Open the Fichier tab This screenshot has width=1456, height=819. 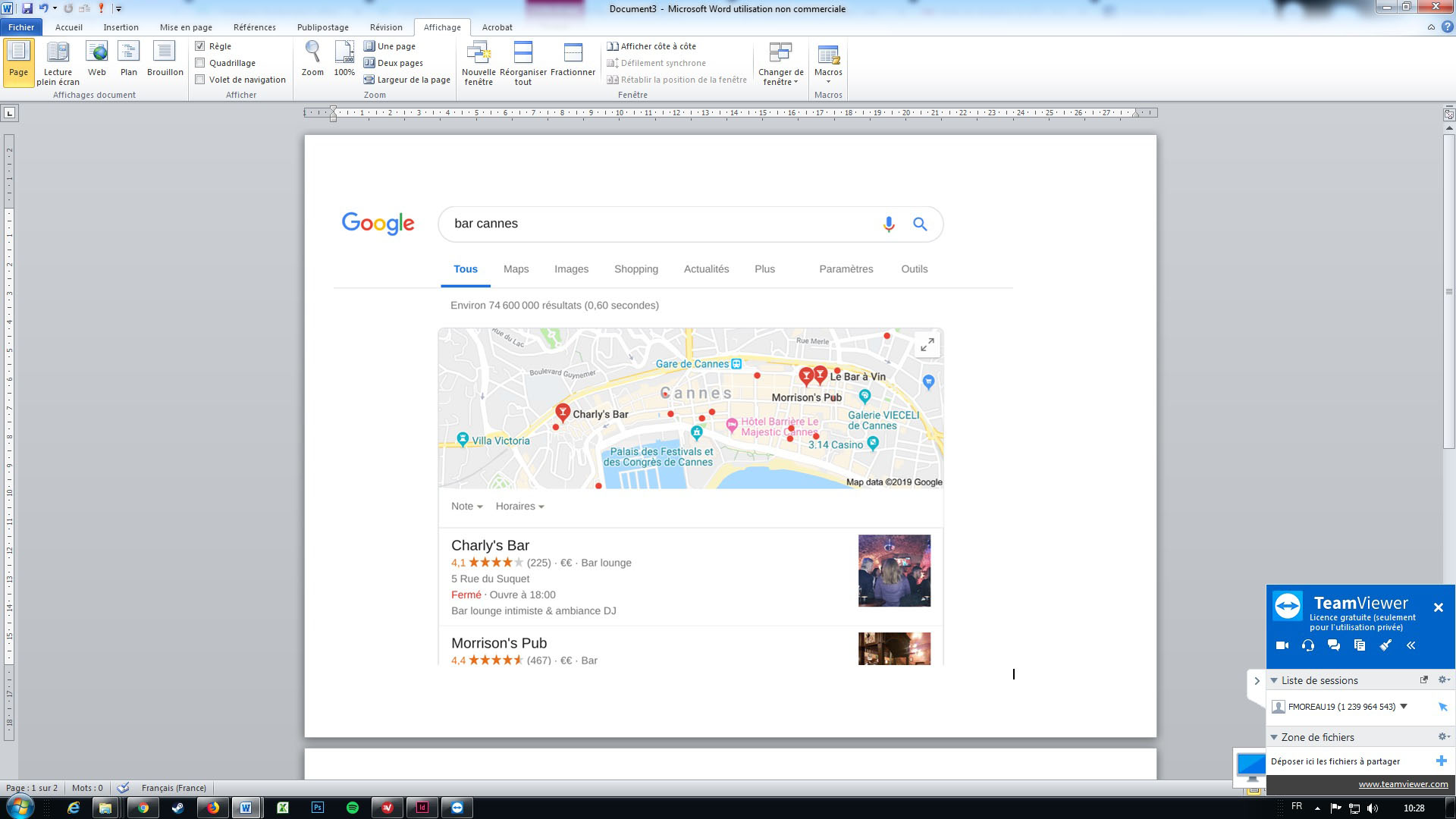(x=21, y=27)
